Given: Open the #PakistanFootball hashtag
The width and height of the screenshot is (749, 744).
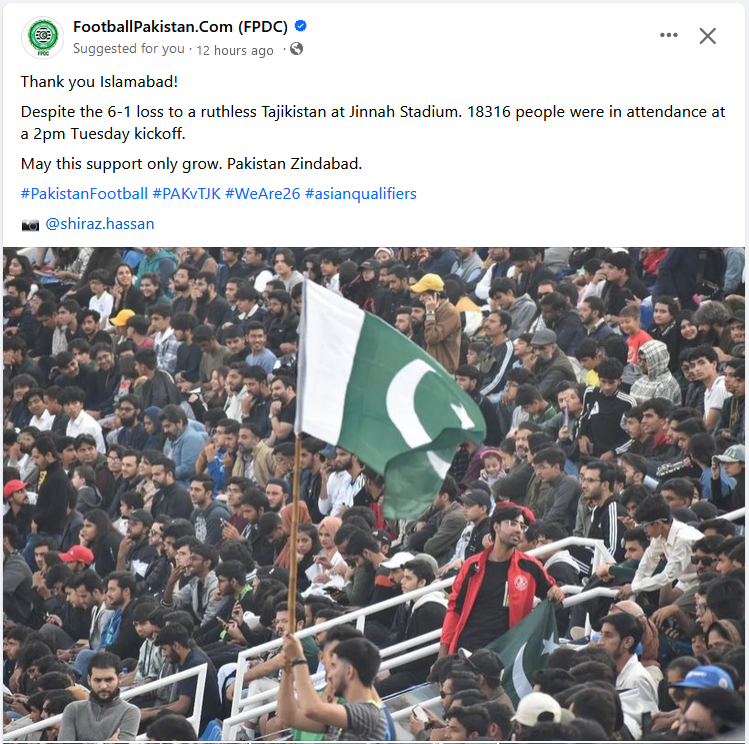Looking at the screenshot, I should (x=84, y=194).
